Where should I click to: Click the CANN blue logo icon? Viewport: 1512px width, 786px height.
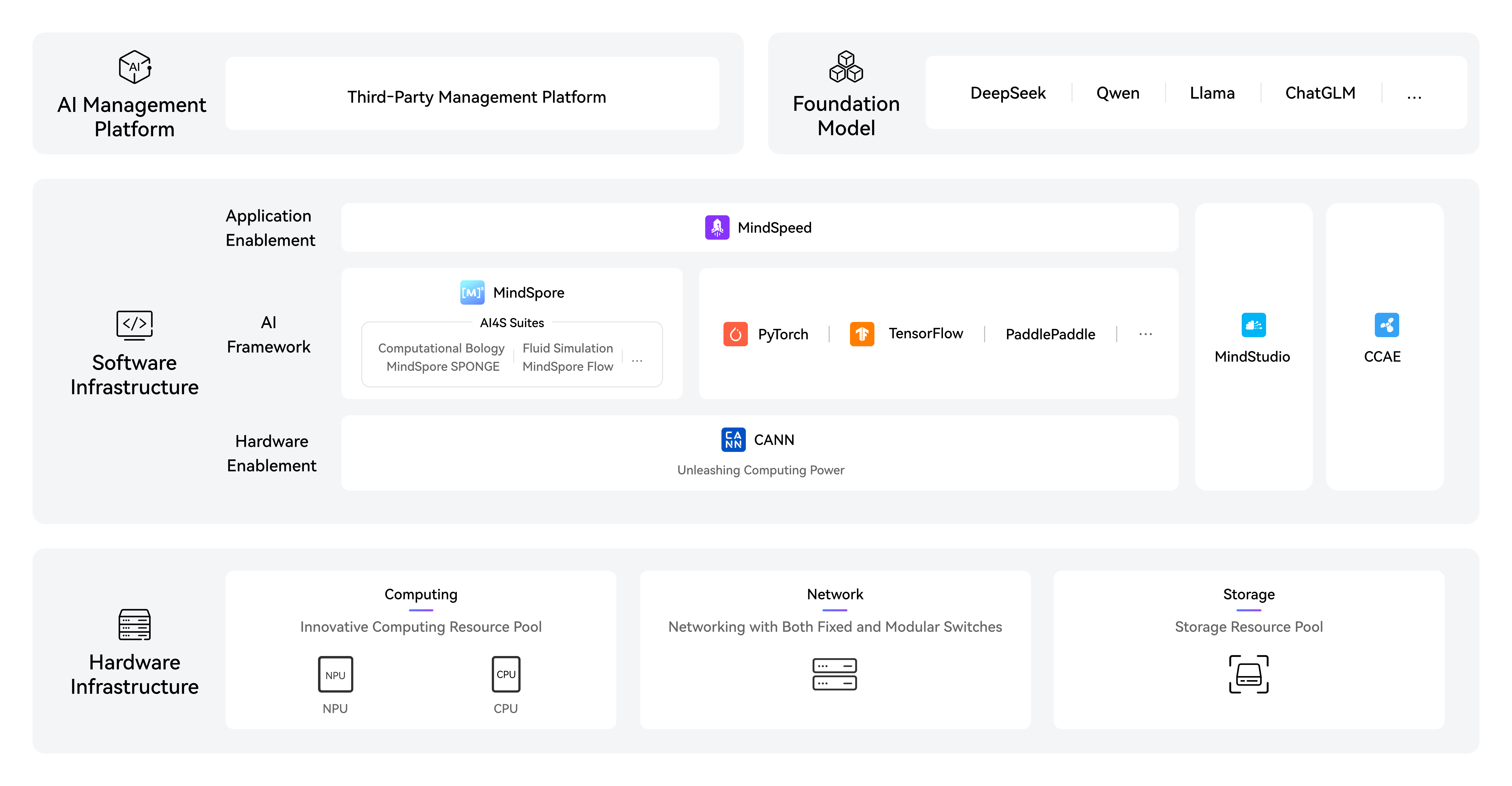click(x=733, y=439)
